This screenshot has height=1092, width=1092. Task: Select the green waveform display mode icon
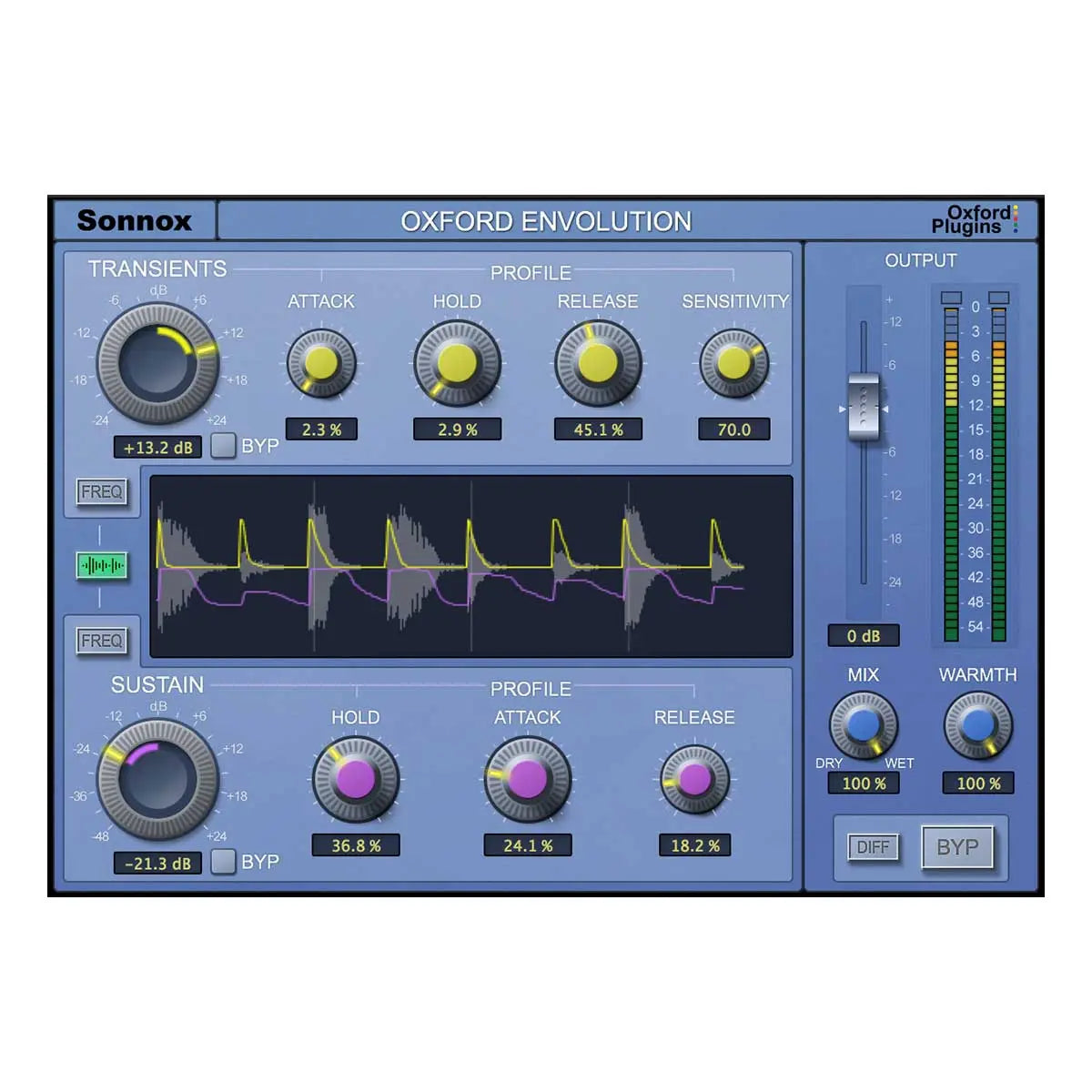coord(102,564)
